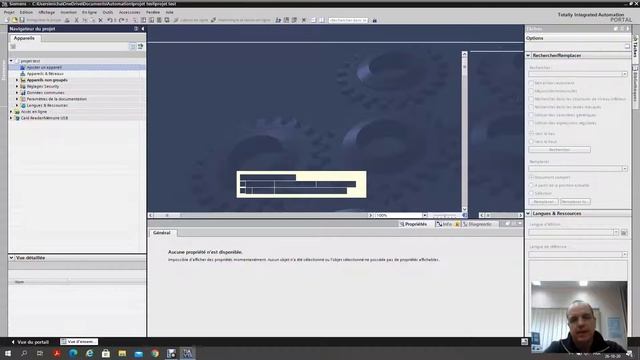This screenshot has height=360, width=640.
Task: Check the third search option checkbox
Action: [x=531, y=99]
